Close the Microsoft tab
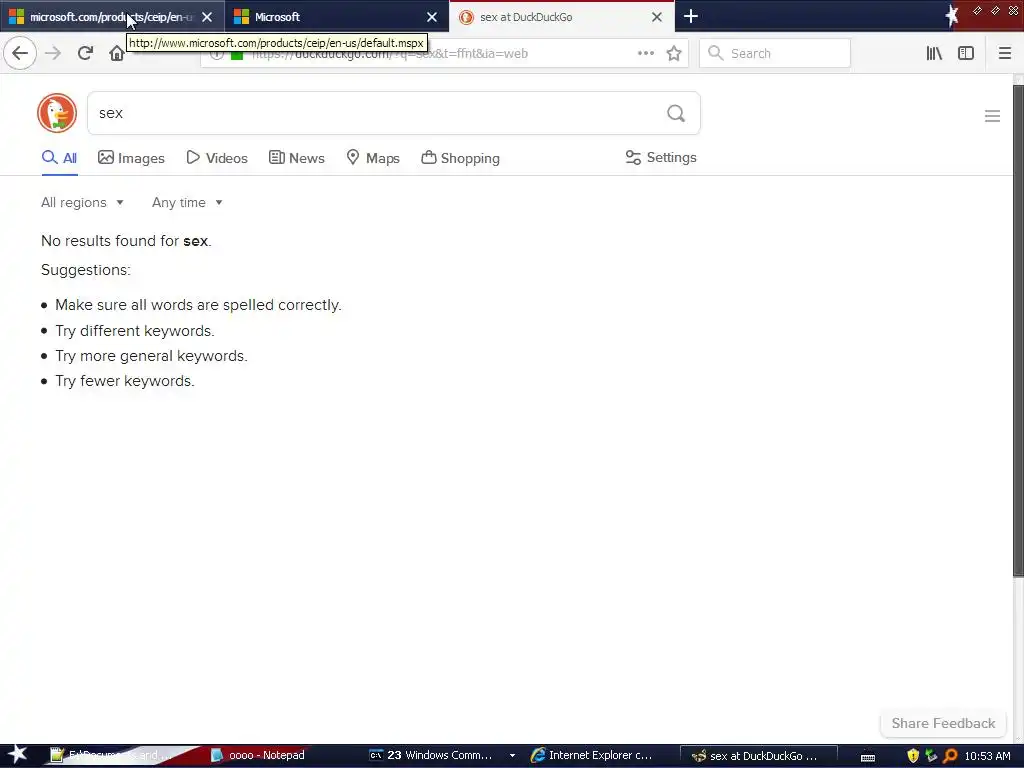Screen dimensions: 1024x768 pyautogui.click(x=432, y=17)
